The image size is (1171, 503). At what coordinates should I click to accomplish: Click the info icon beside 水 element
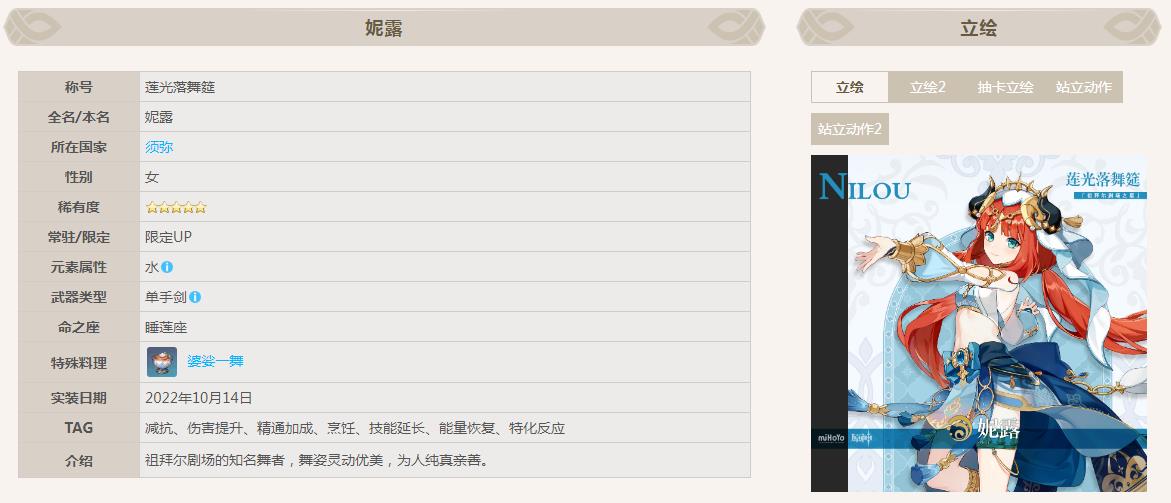click(x=167, y=267)
